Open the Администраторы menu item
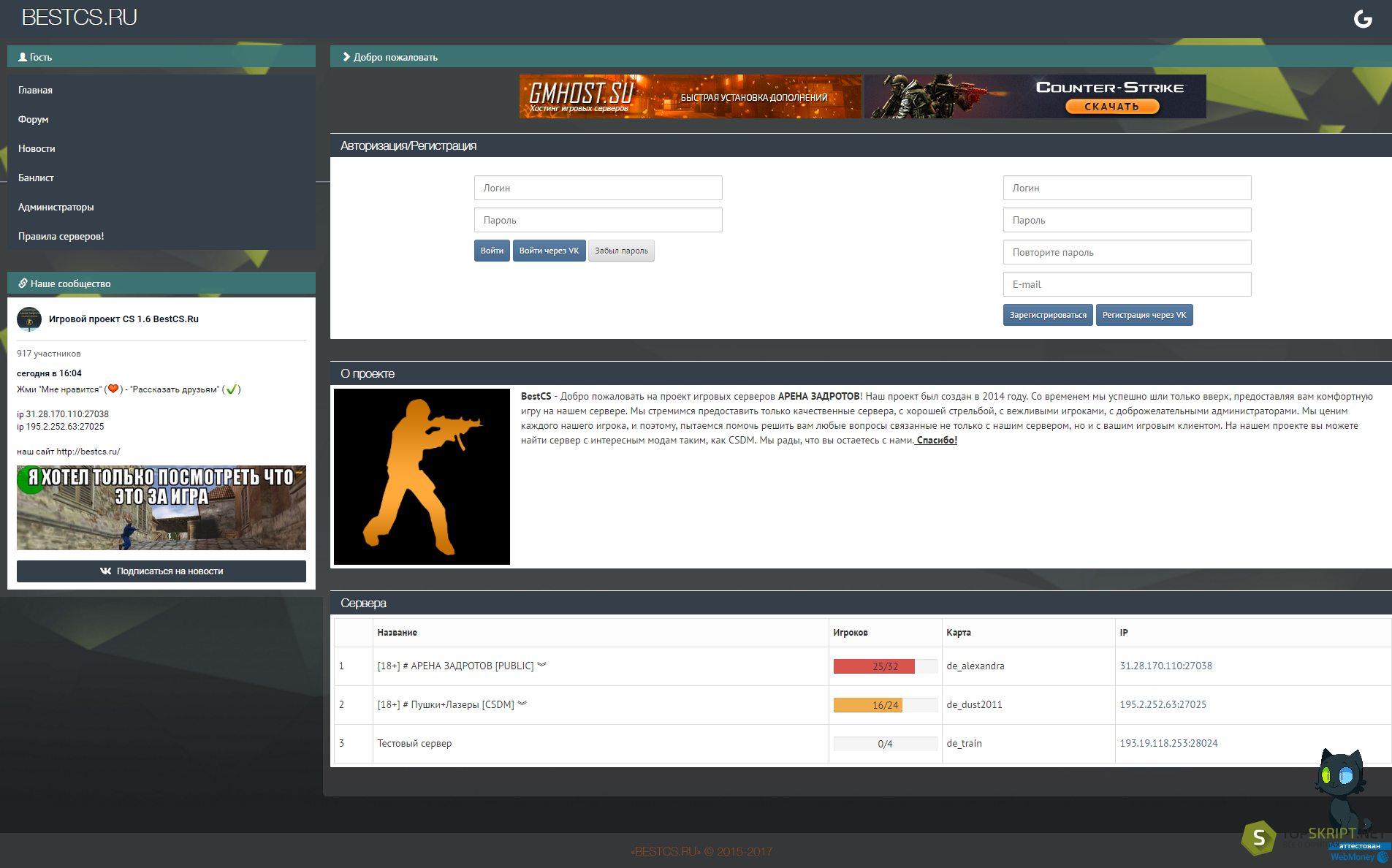Viewport: 1392px width, 868px height. pos(56,207)
